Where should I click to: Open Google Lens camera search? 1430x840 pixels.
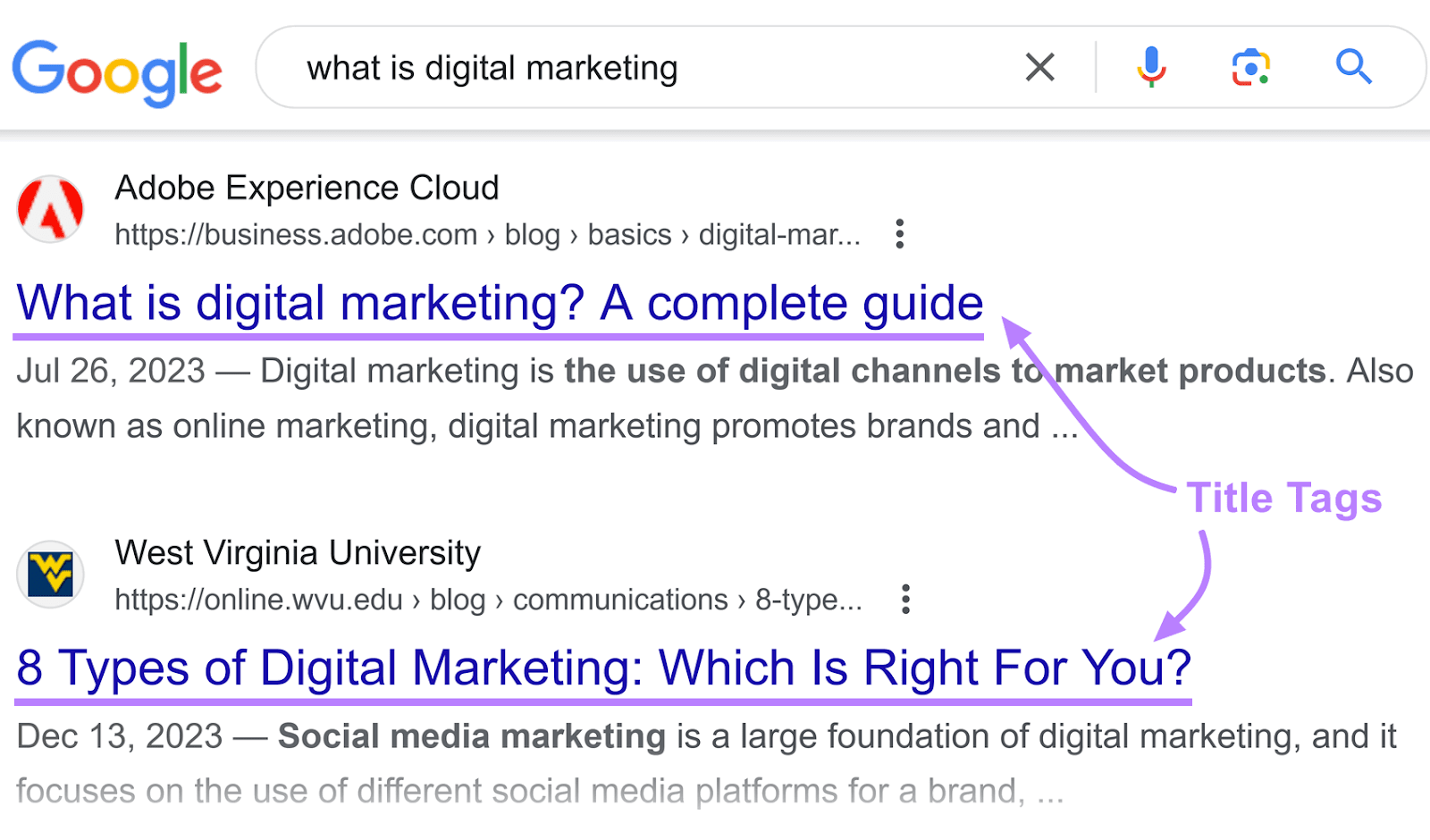(x=1249, y=67)
